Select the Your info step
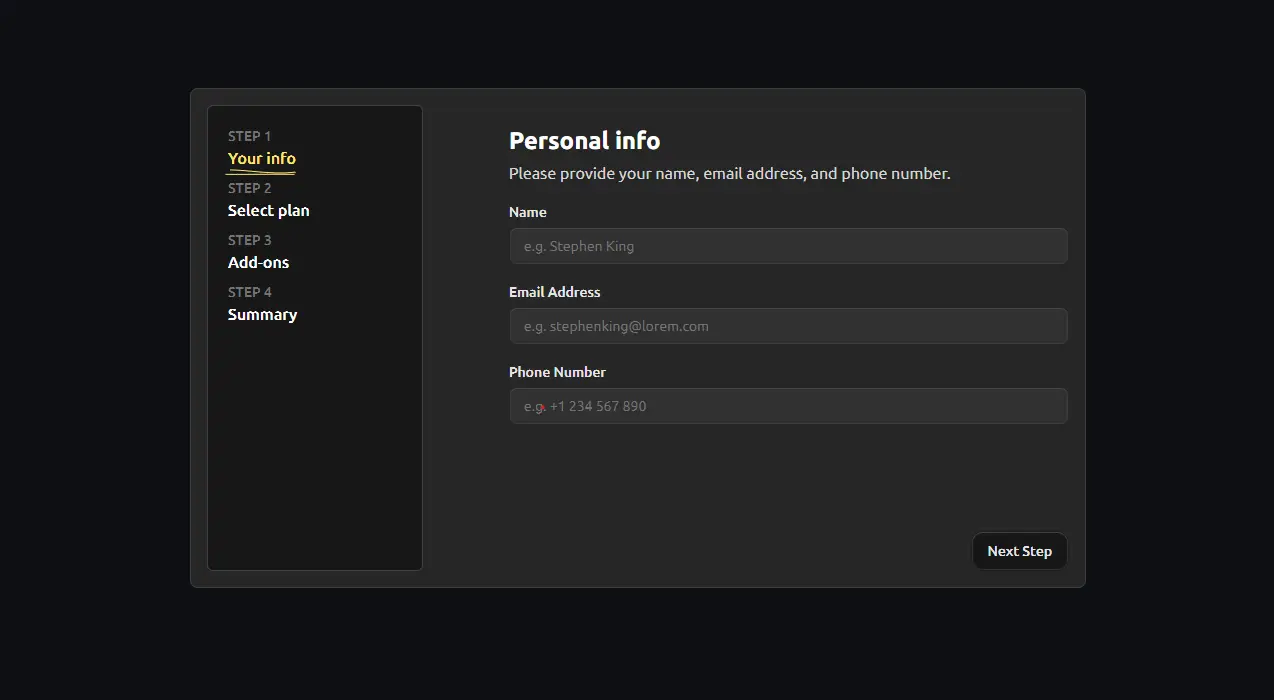1274x700 pixels. point(262,158)
